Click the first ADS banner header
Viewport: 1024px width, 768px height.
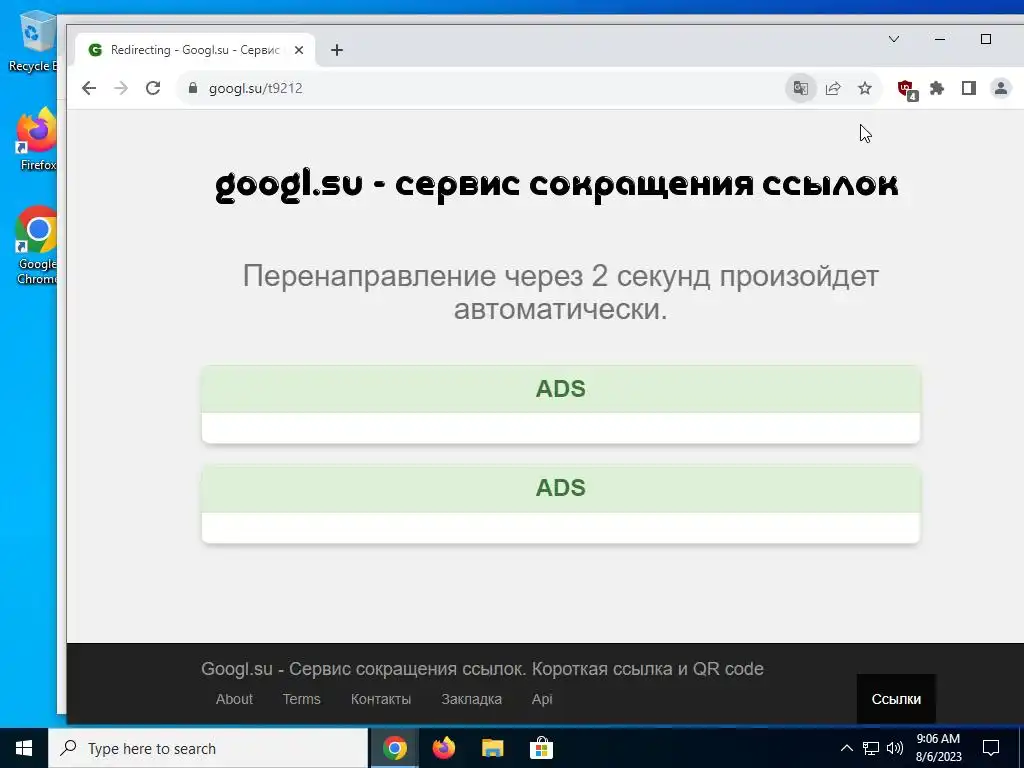click(560, 389)
